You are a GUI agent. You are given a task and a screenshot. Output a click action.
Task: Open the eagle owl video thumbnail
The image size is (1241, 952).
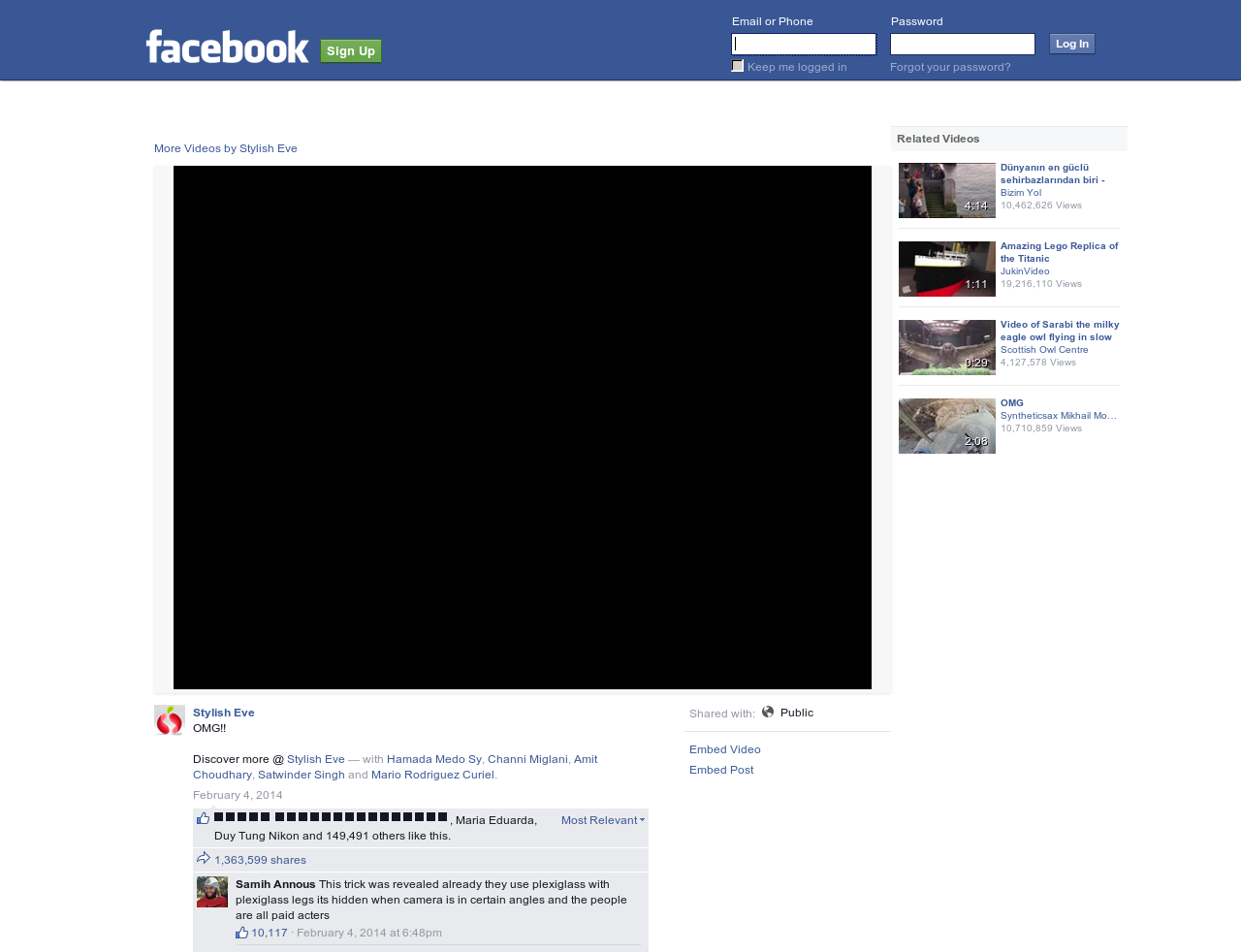(947, 347)
